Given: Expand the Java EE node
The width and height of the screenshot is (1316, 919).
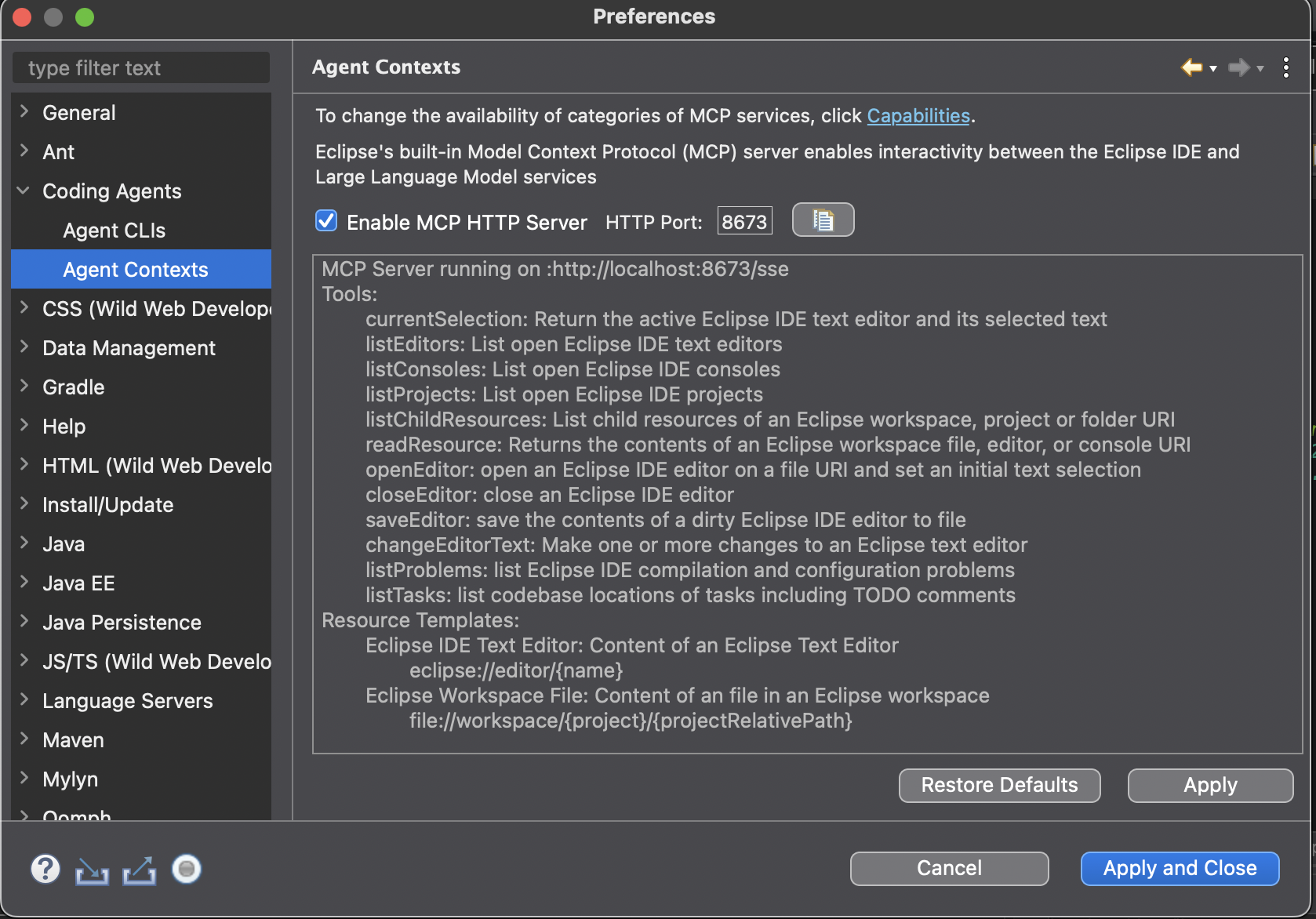Looking at the screenshot, I should [24, 582].
